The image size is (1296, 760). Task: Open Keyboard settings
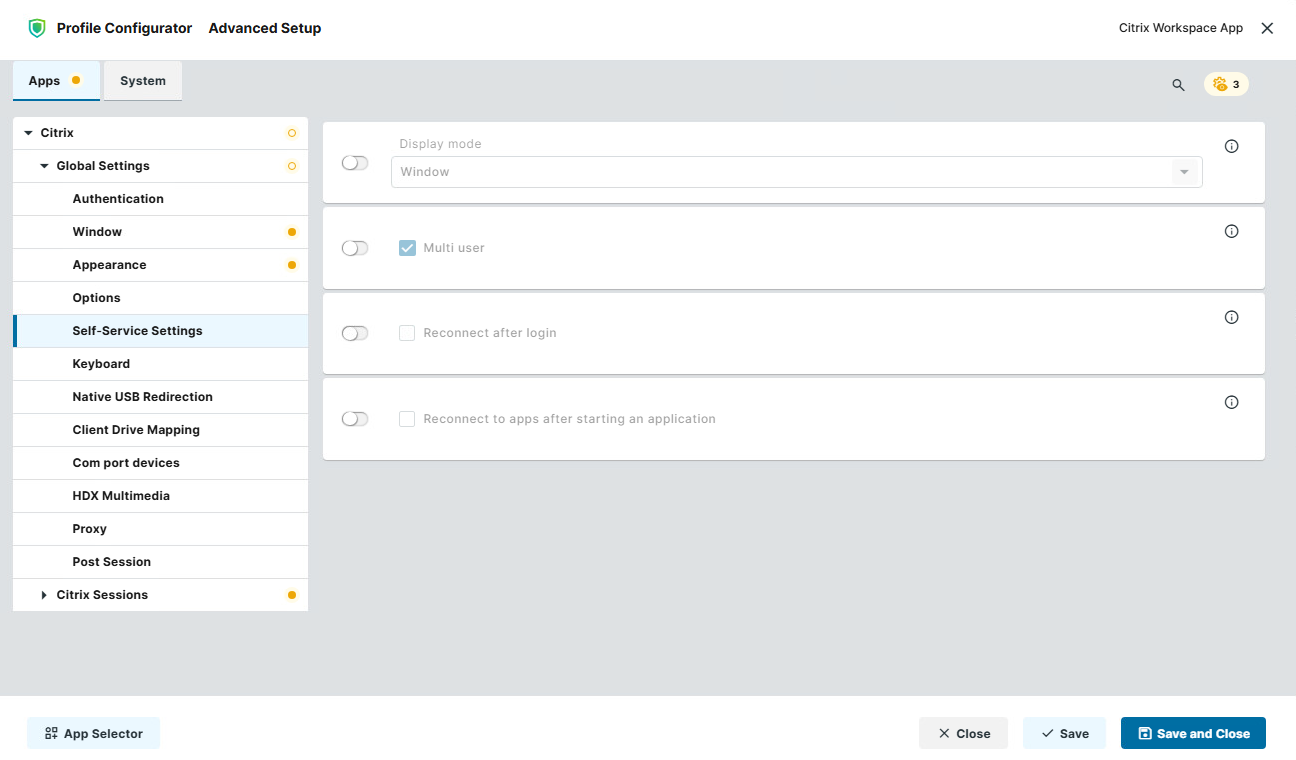click(160, 364)
